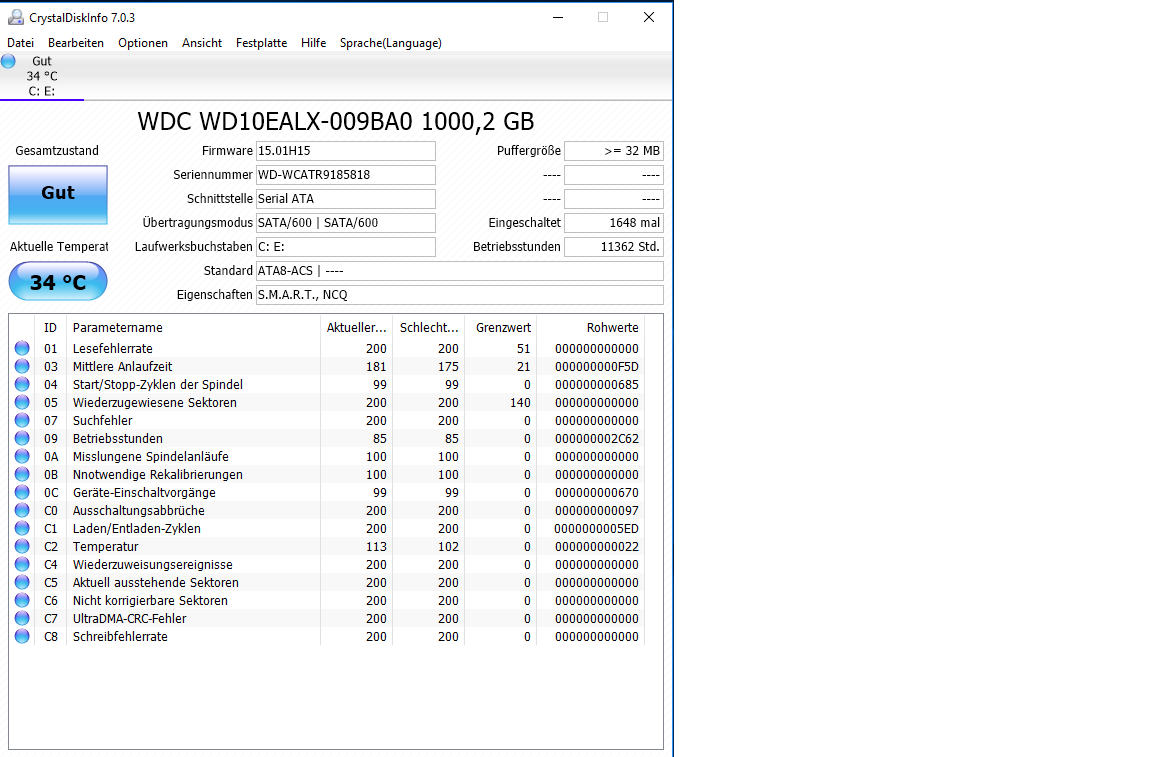Image resolution: width=1152 pixels, height=757 pixels.
Task: Click status orb for Nnotwendige Rekalibrierungen
Action: click(22, 474)
